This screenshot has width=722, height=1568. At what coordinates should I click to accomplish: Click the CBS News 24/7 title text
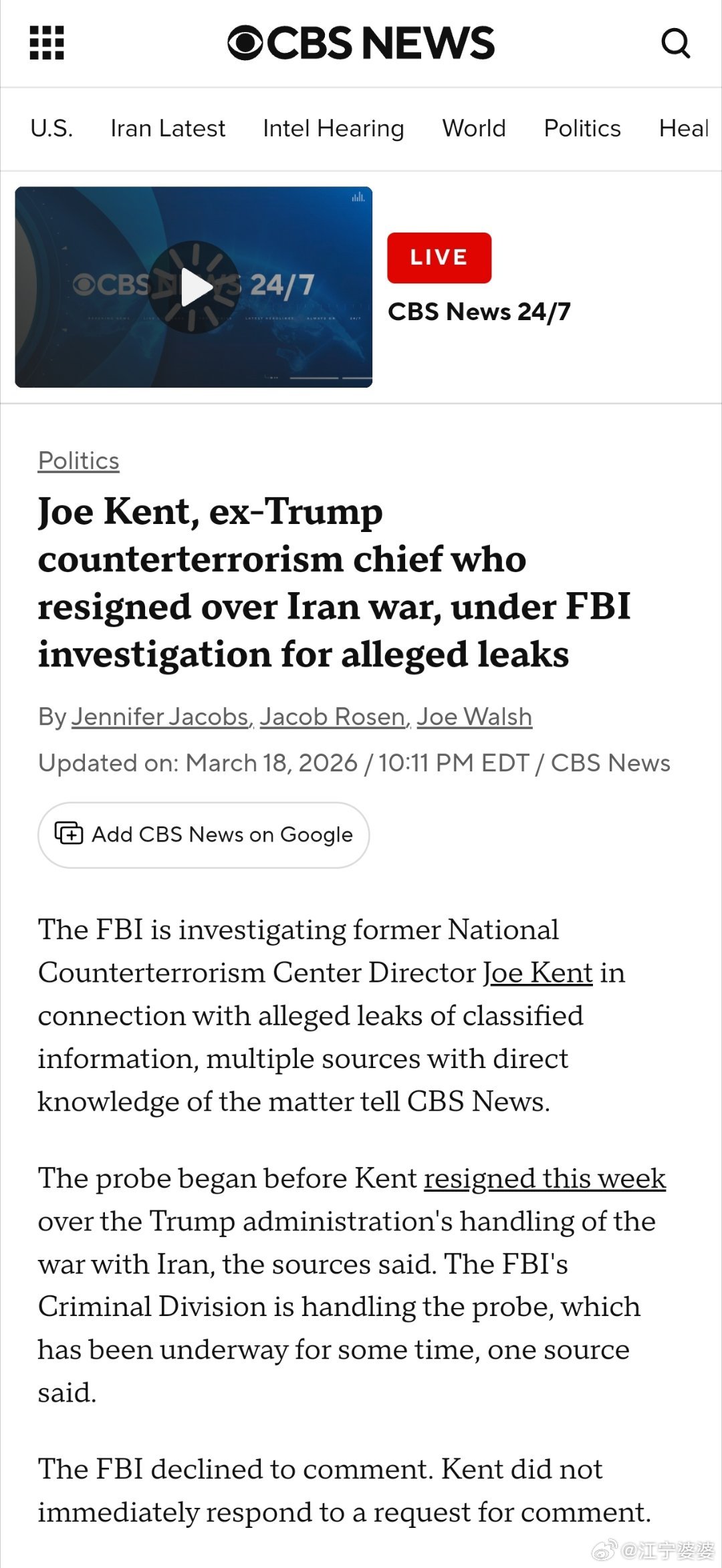pos(479,311)
